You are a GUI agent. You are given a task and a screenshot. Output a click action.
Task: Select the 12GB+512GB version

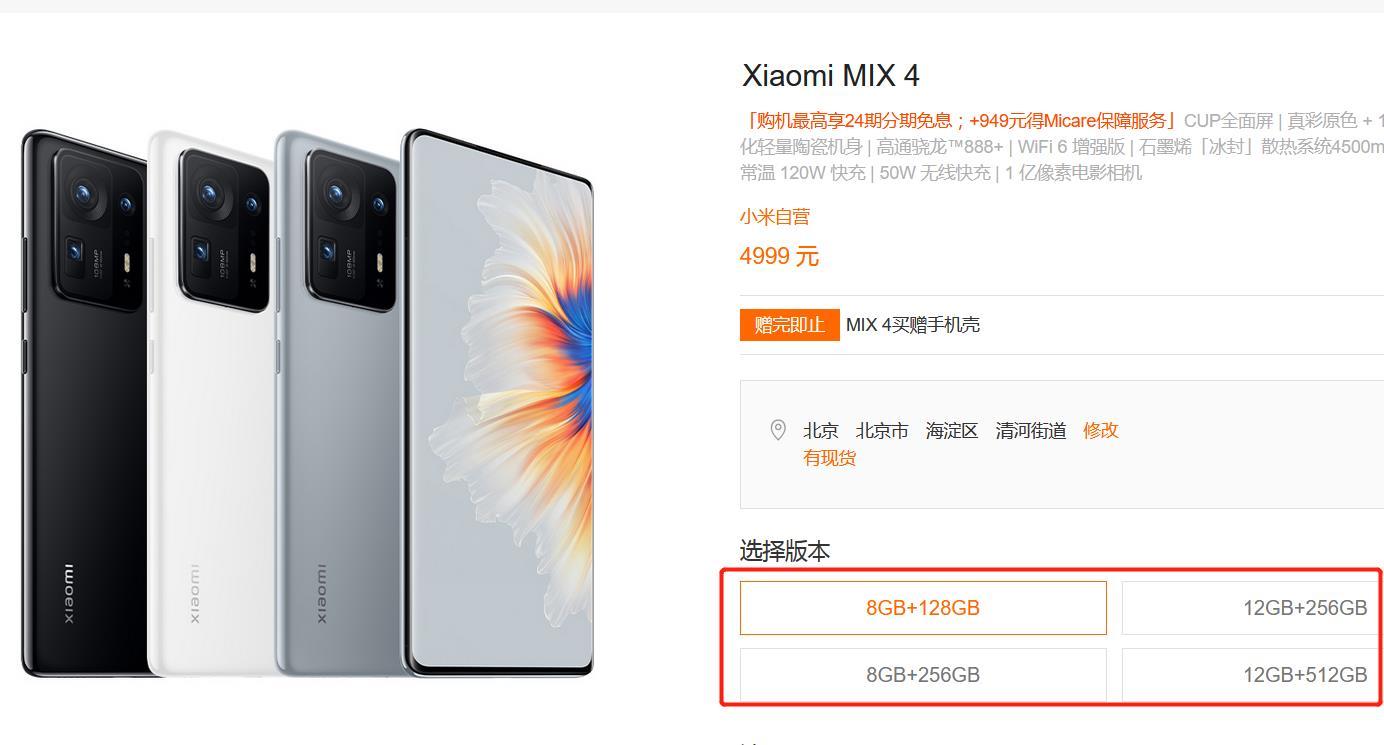click(1253, 675)
